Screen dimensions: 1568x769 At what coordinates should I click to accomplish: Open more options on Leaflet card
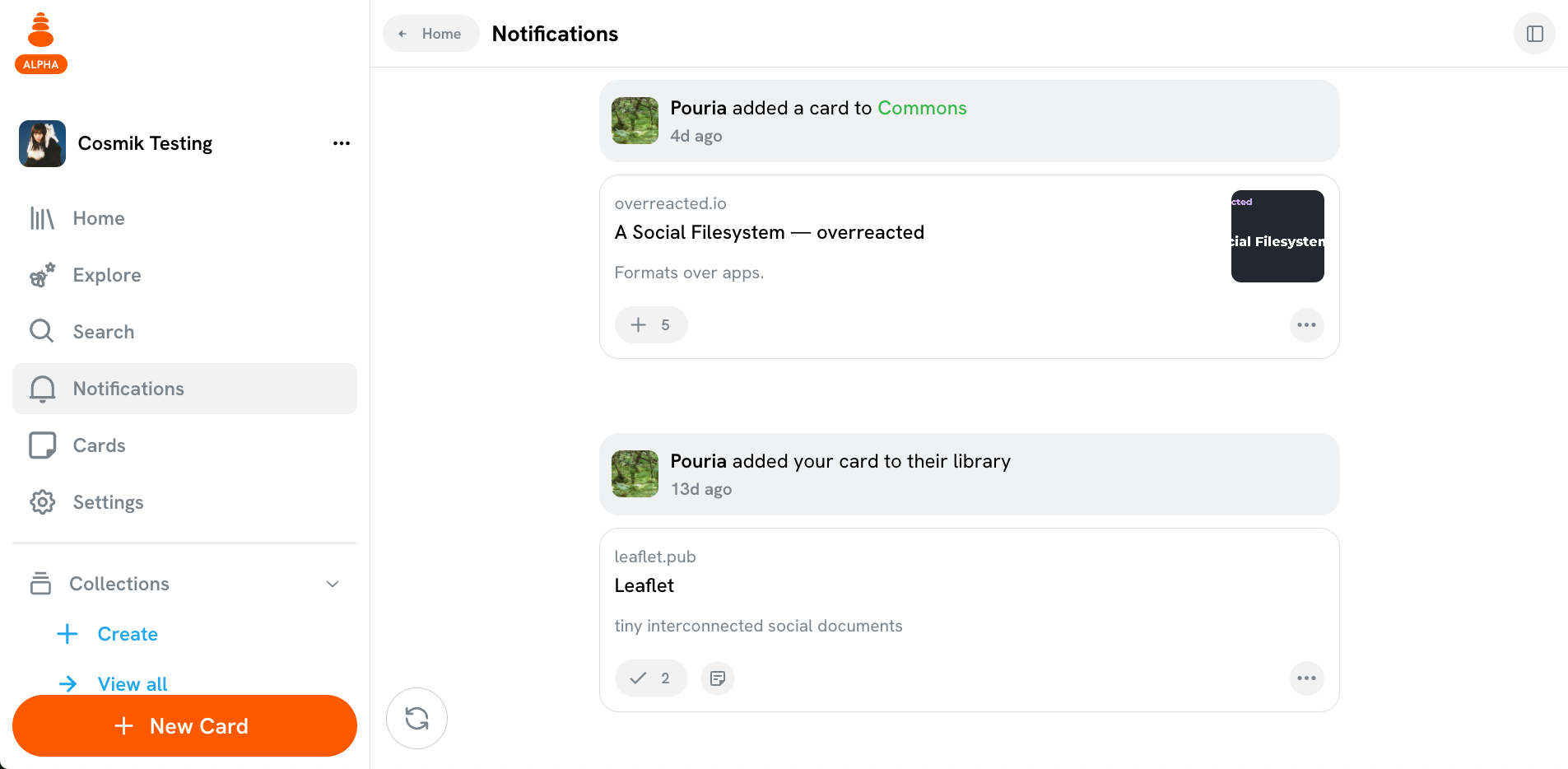[x=1306, y=678]
